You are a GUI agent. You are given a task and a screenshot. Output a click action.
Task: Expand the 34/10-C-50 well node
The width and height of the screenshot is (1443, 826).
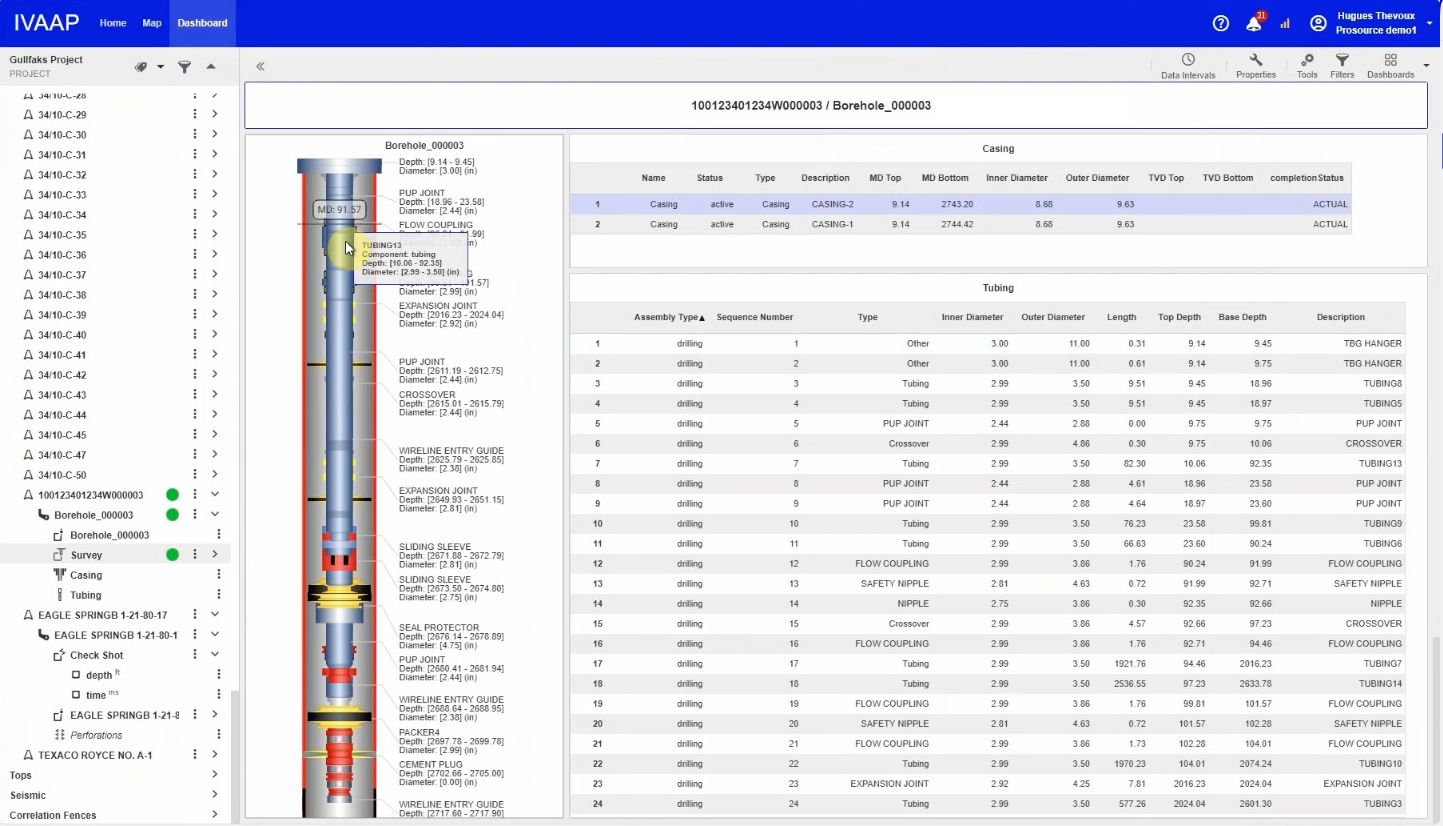click(214, 475)
